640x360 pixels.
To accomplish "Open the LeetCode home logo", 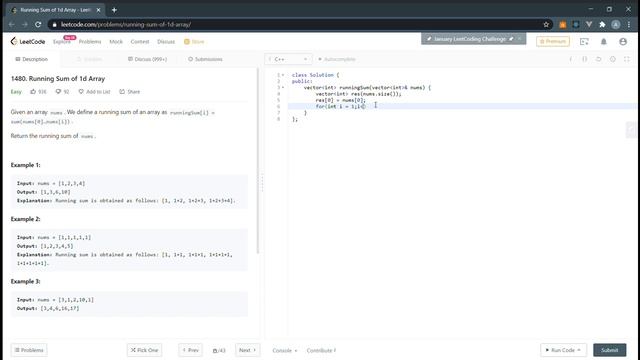I will pyautogui.click(x=28, y=41).
